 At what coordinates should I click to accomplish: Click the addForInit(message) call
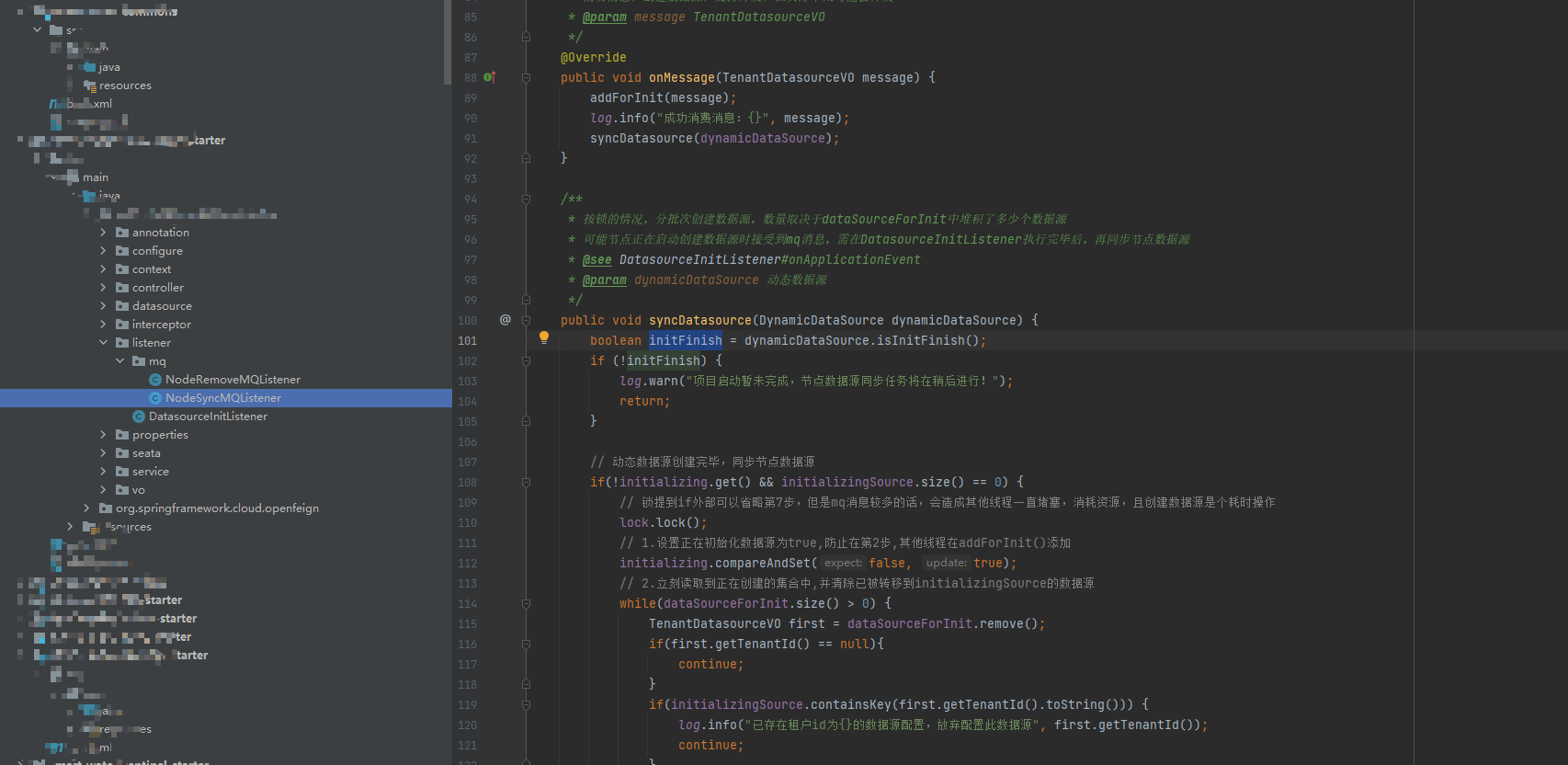point(664,98)
